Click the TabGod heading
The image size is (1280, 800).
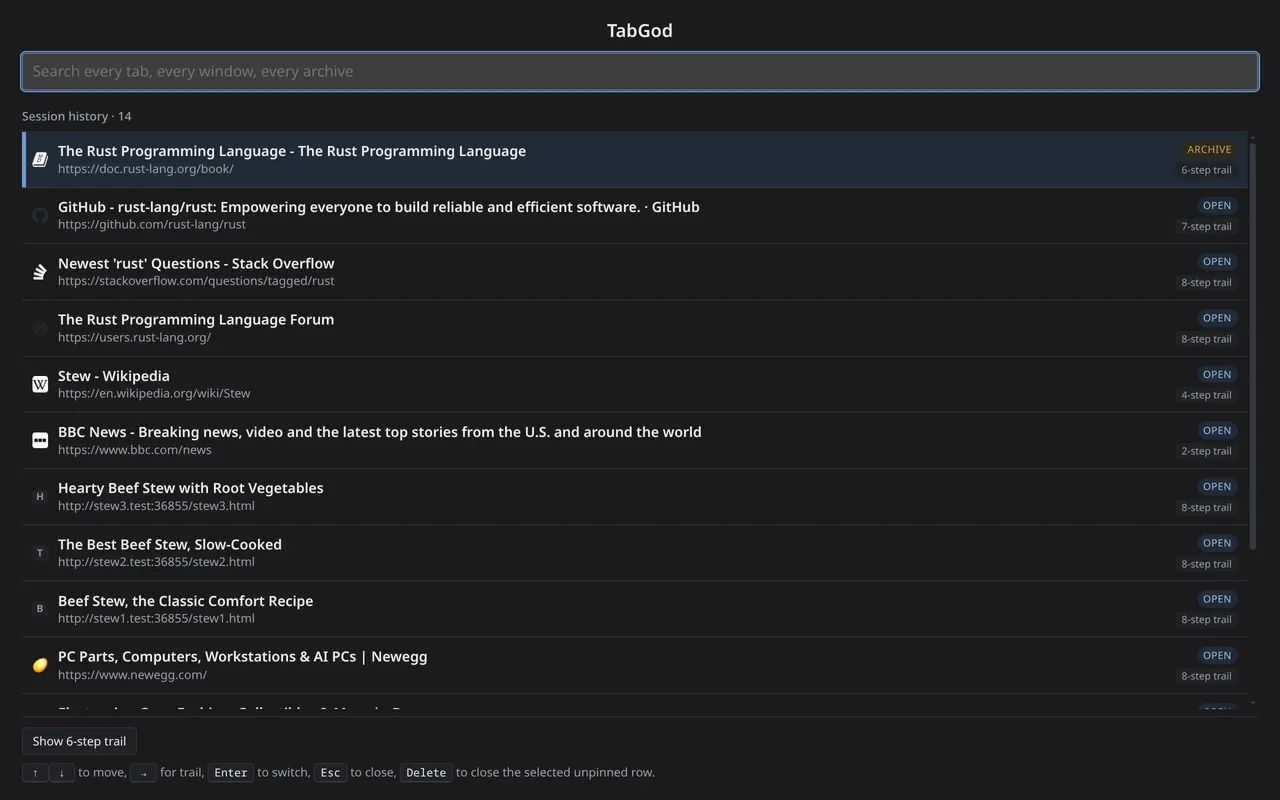[640, 31]
